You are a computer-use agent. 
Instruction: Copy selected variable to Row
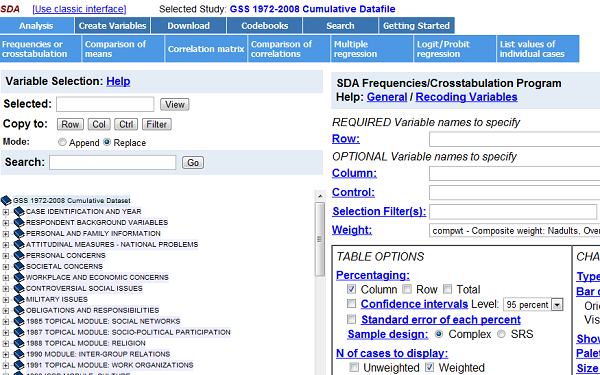[70, 124]
